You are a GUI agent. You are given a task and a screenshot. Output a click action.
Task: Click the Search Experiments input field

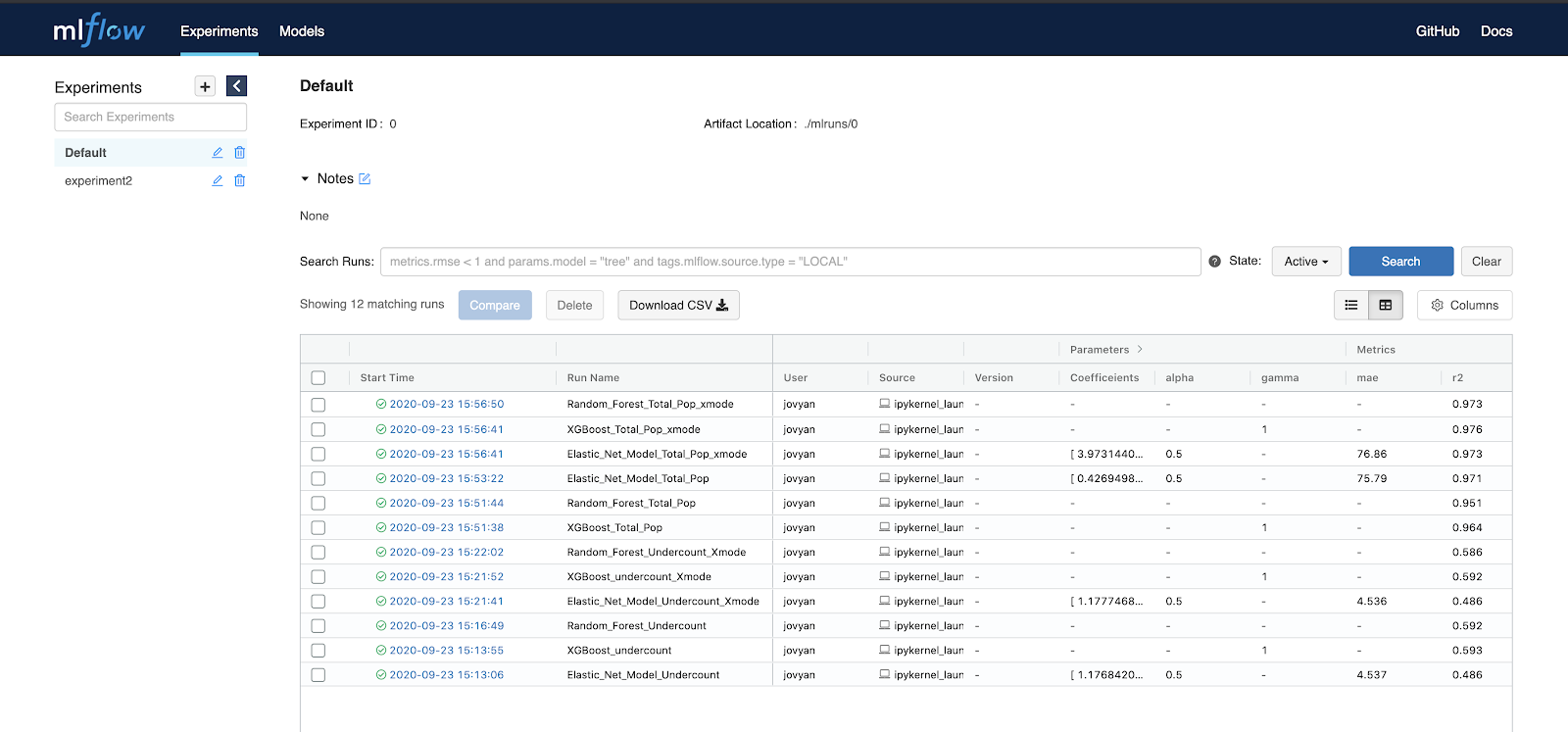tap(150, 117)
